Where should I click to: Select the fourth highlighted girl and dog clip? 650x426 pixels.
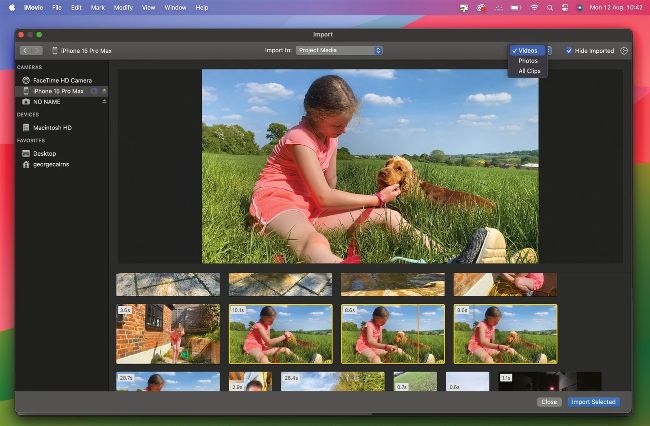(505, 334)
